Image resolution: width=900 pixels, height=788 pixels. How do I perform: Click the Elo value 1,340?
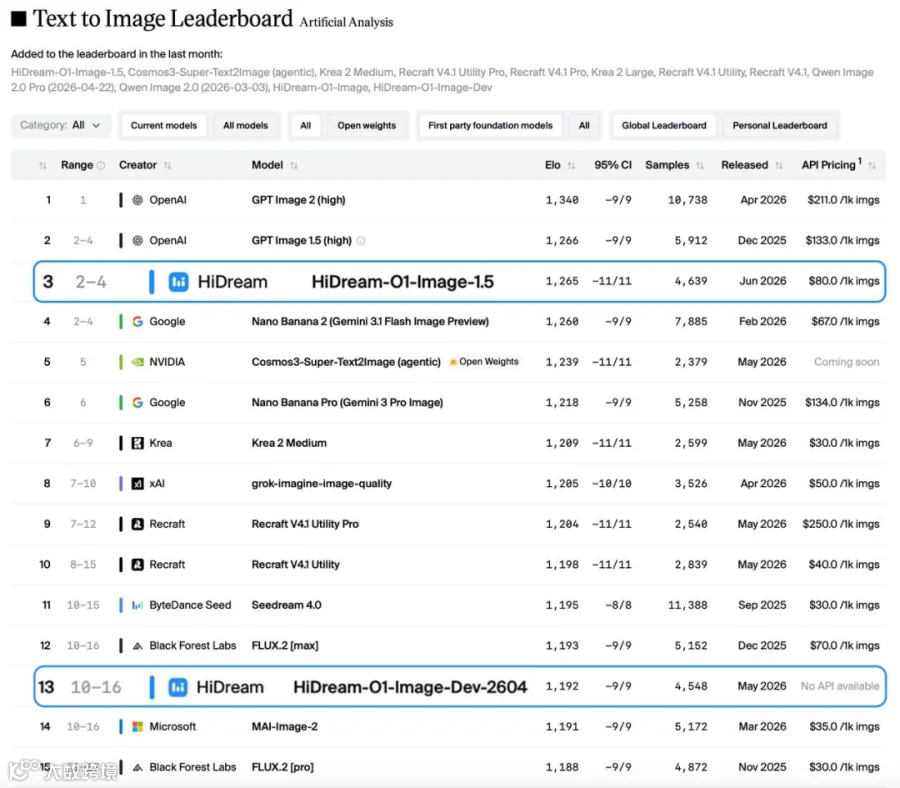click(562, 200)
